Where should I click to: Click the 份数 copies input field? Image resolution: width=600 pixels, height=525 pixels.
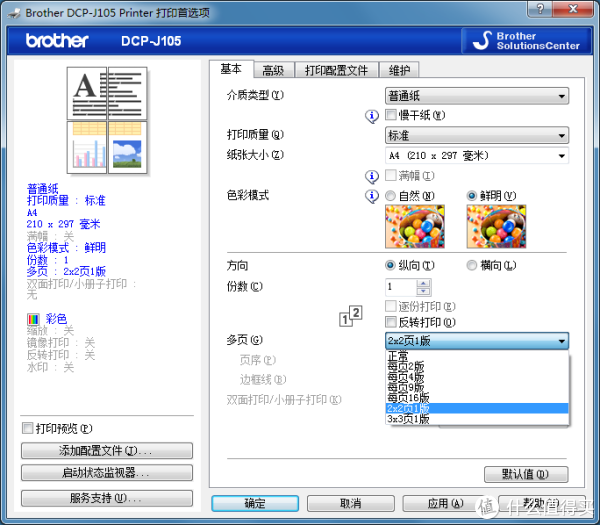(401, 287)
